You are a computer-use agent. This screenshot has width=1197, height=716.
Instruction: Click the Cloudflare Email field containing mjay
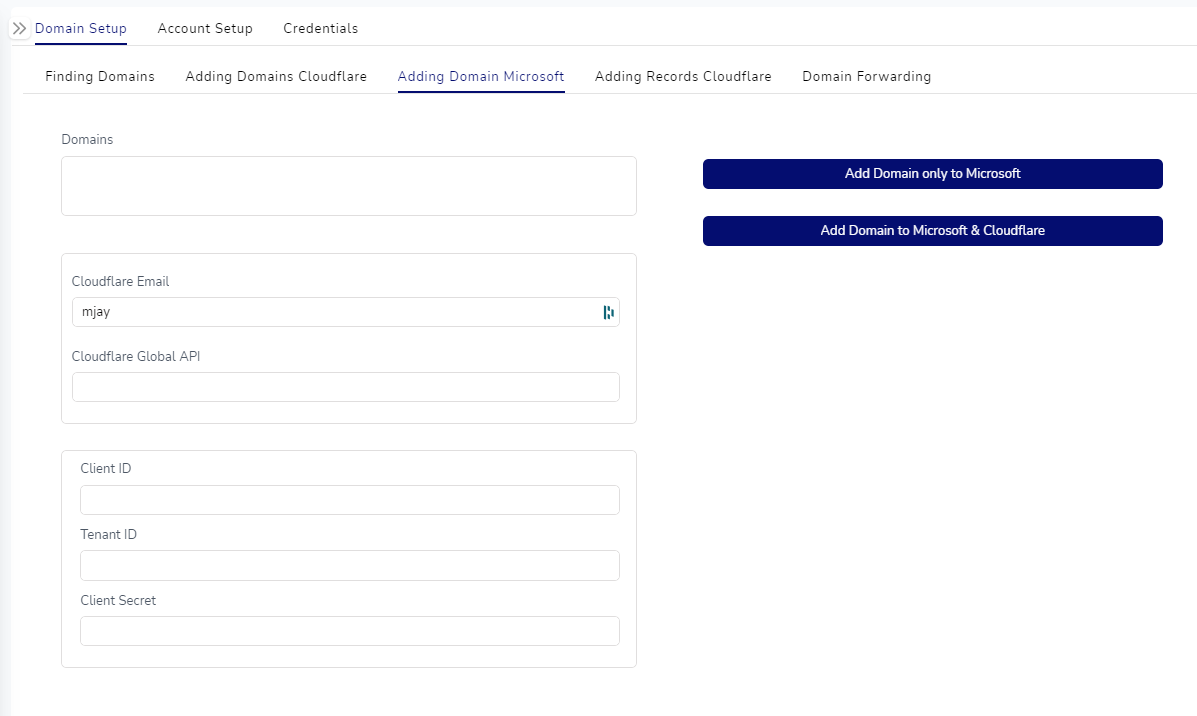click(346, 312)
